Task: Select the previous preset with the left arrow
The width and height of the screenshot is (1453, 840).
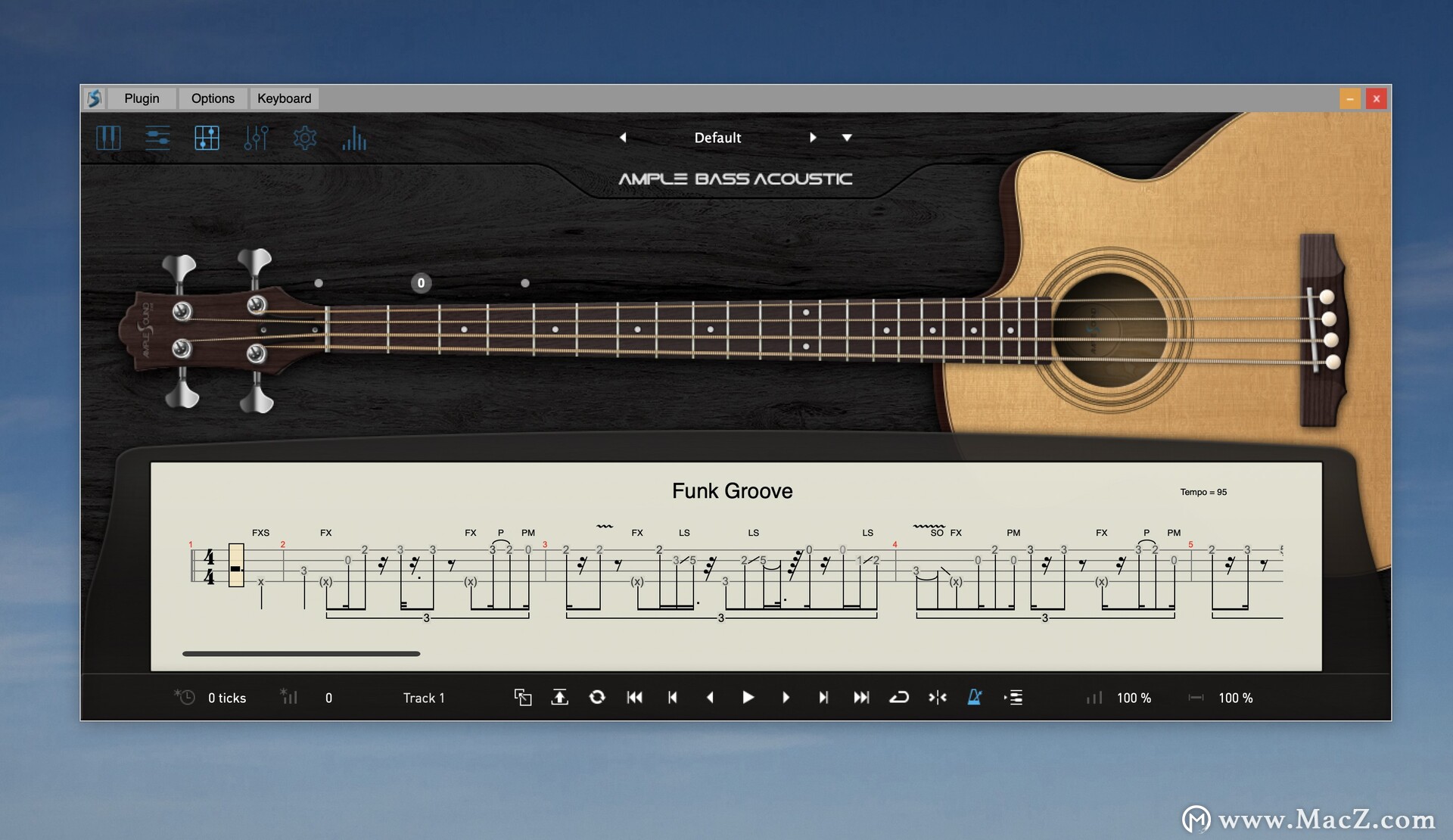Action: [x=623, y=138]
